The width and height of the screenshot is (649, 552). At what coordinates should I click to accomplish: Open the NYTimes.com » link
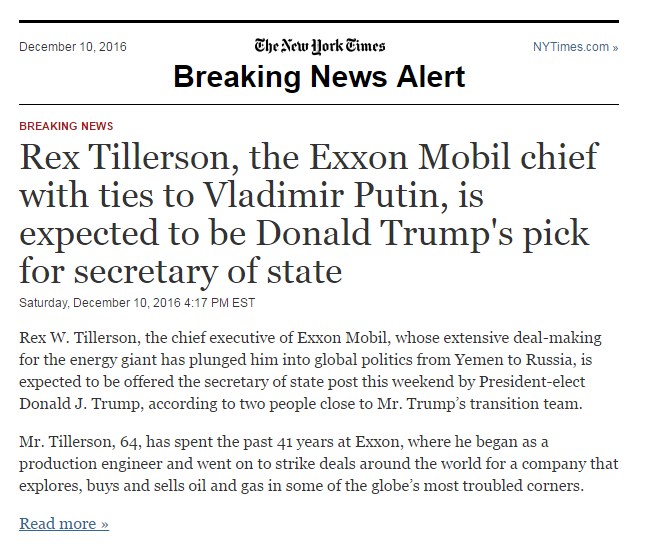pos(575,47)
